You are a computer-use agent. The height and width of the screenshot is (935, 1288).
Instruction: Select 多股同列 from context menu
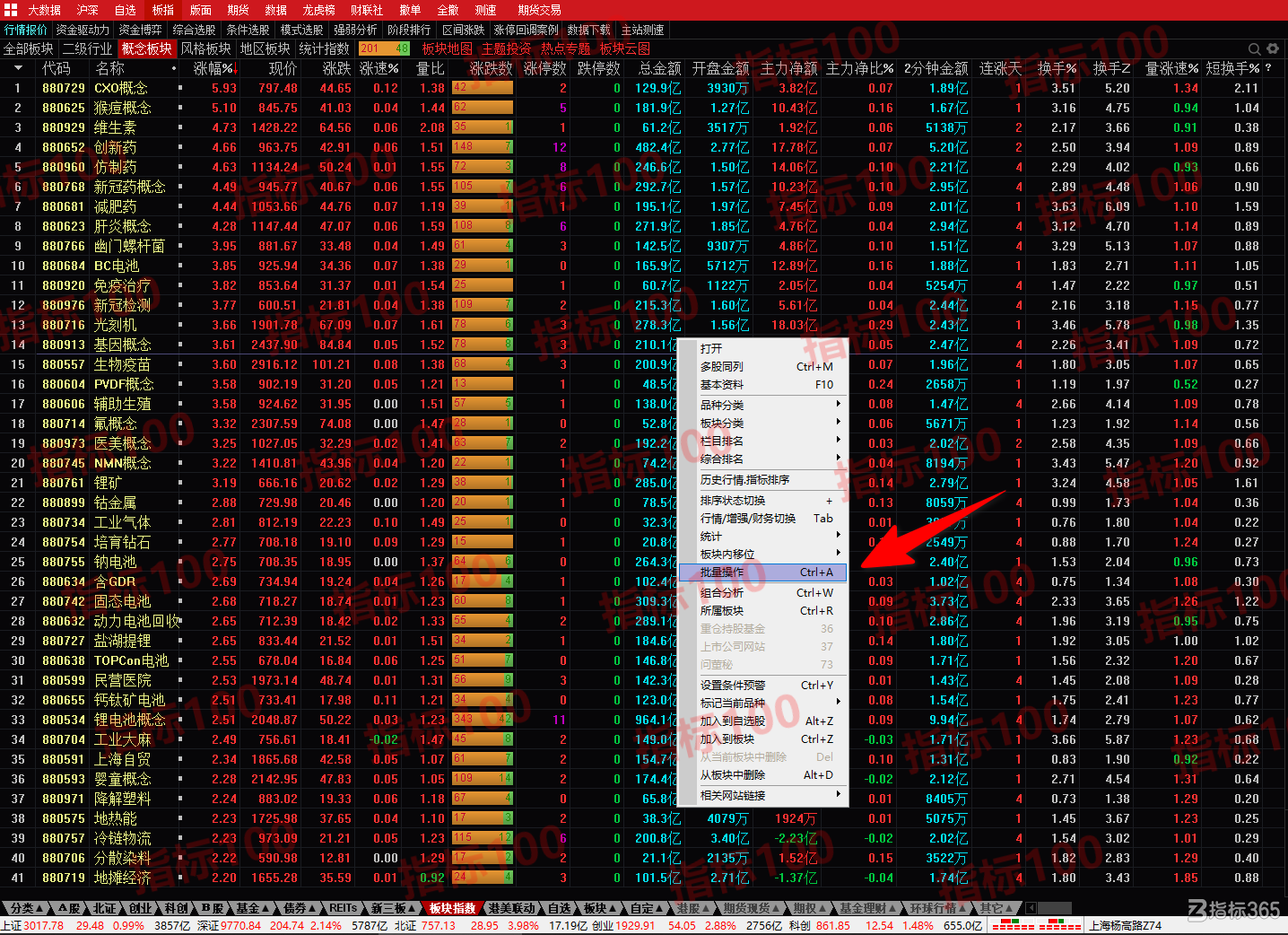pos(762,366)
